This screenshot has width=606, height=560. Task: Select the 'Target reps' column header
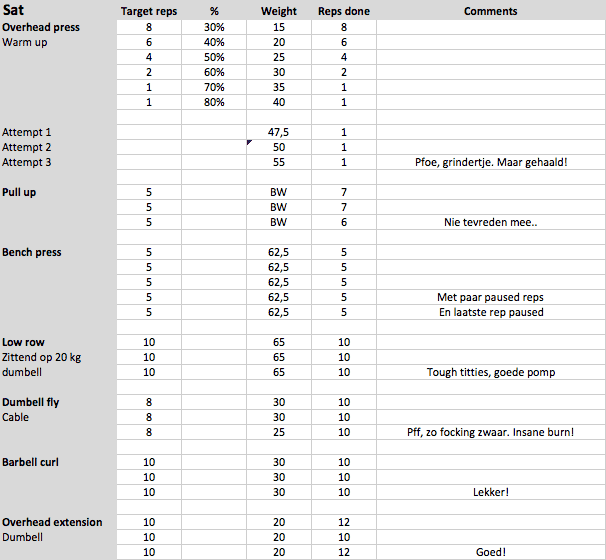point(149,11)
